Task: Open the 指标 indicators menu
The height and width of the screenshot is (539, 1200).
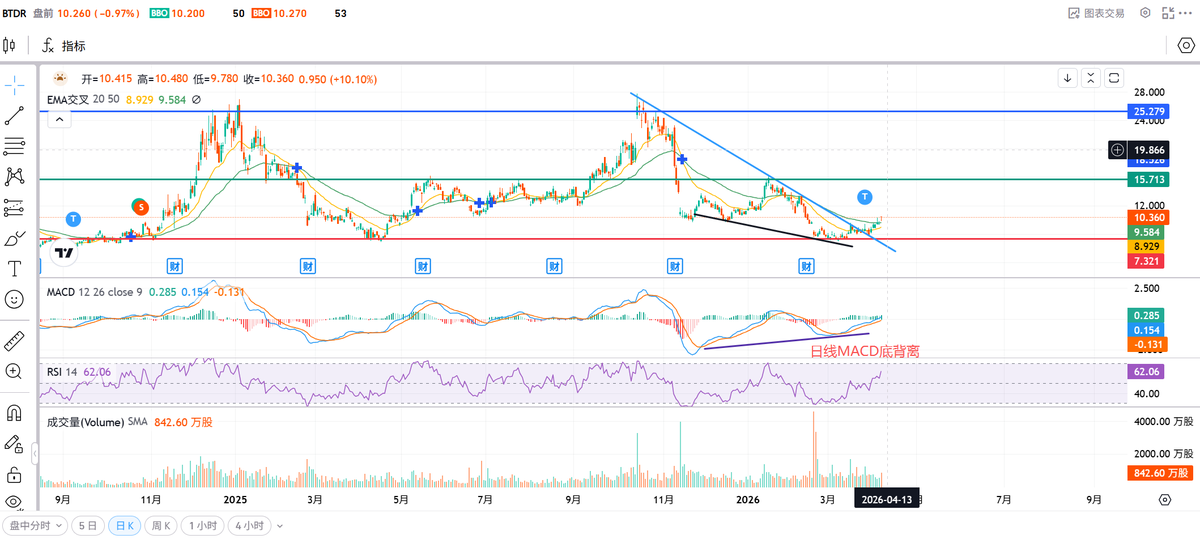Action: click(64, 46)
